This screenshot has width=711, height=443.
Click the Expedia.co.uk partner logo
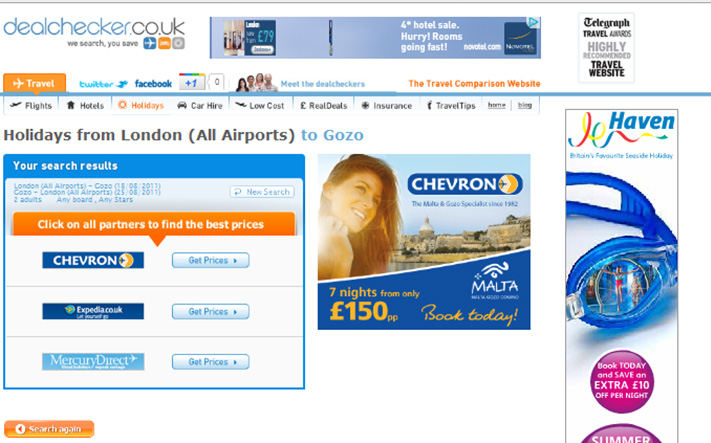pos(93,312)
